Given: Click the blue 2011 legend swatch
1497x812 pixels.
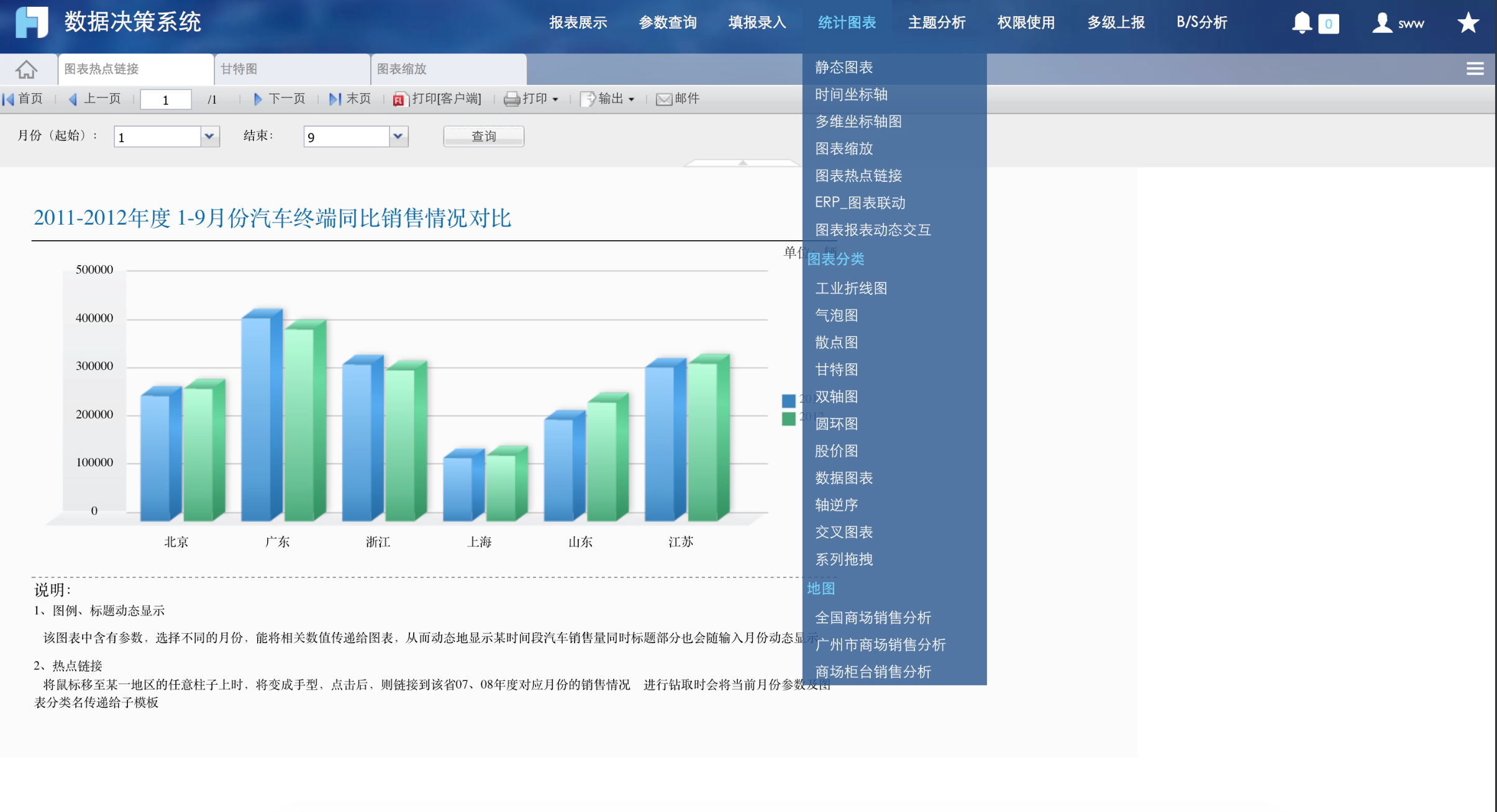Looking at the screenshot, I should 788,400.
